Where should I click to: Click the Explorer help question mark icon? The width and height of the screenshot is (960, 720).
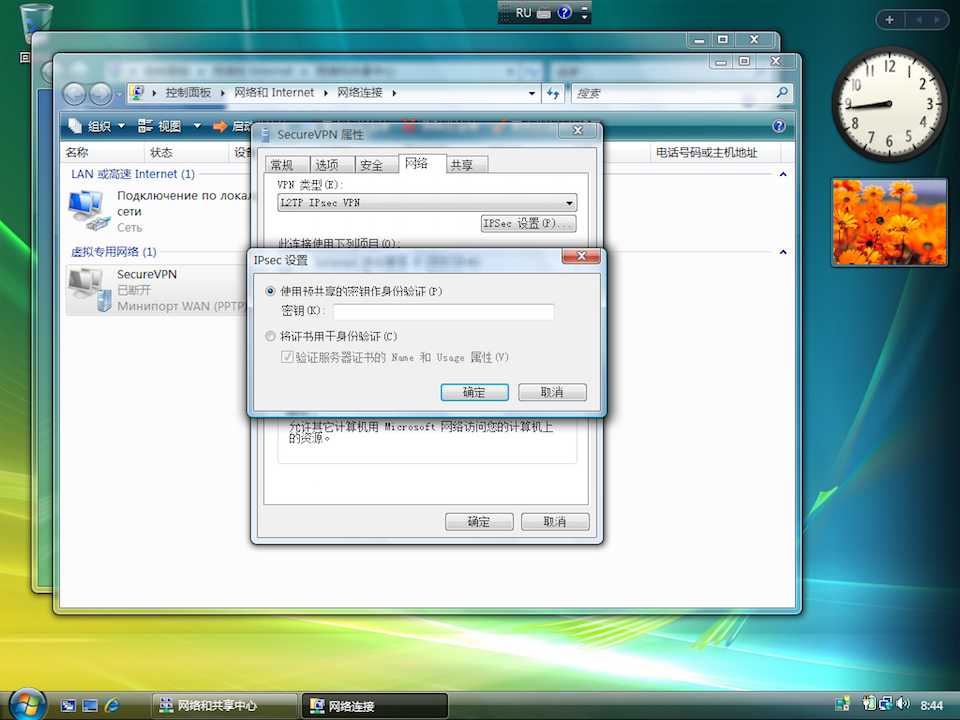pyautogui.click(x=779, y=126)
